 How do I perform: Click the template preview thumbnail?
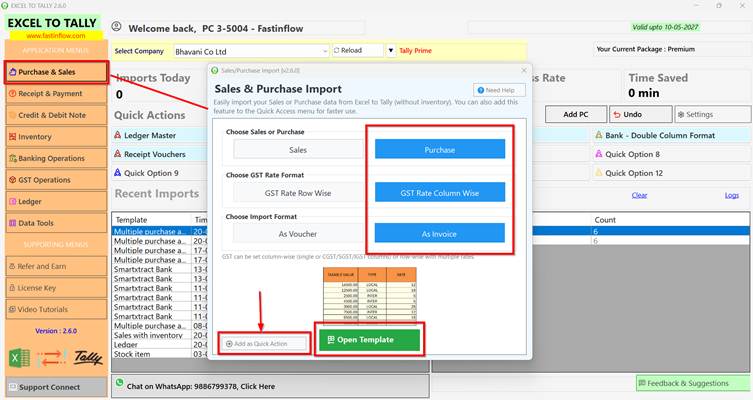coord(370,296)
